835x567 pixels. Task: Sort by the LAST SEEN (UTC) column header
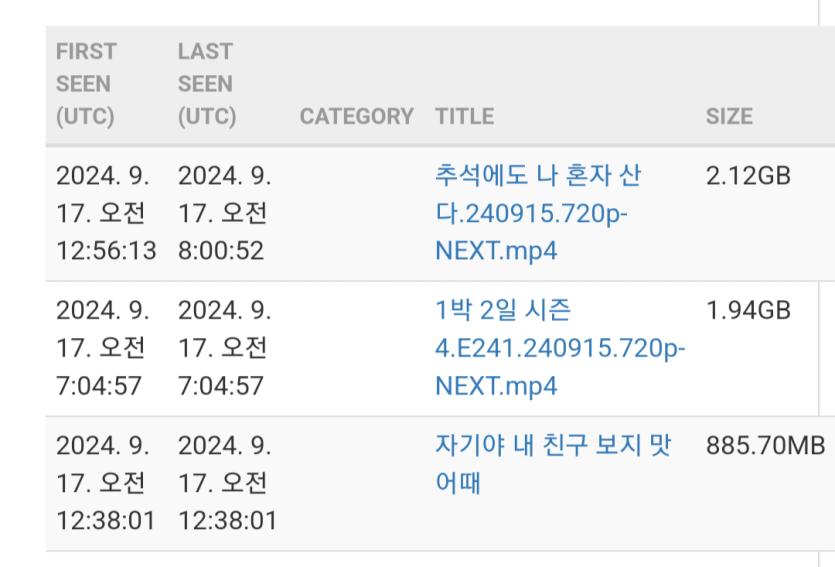click(x=207, y=84)
